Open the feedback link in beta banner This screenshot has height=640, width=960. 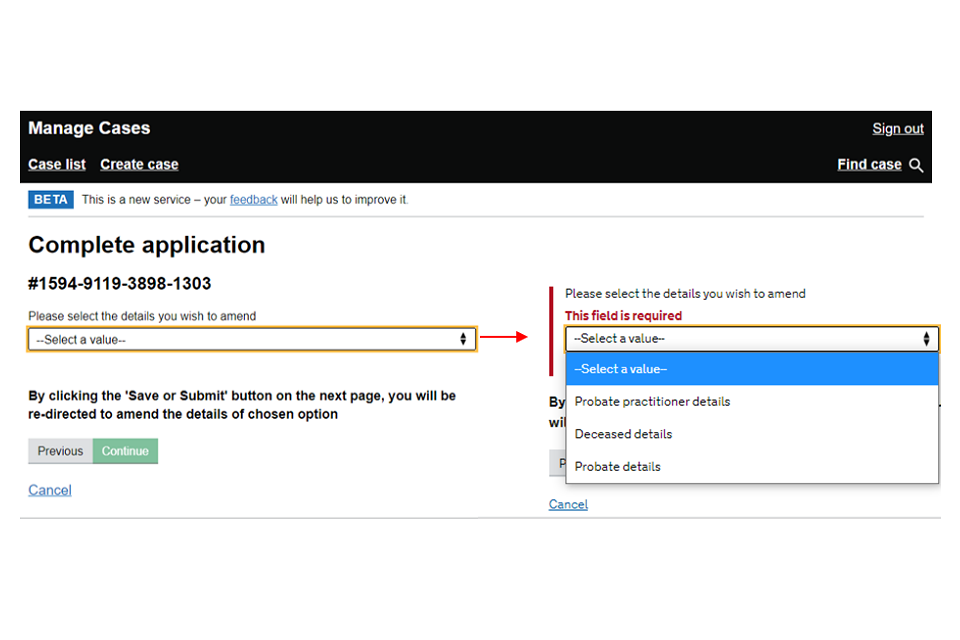[x=253, y=200]
